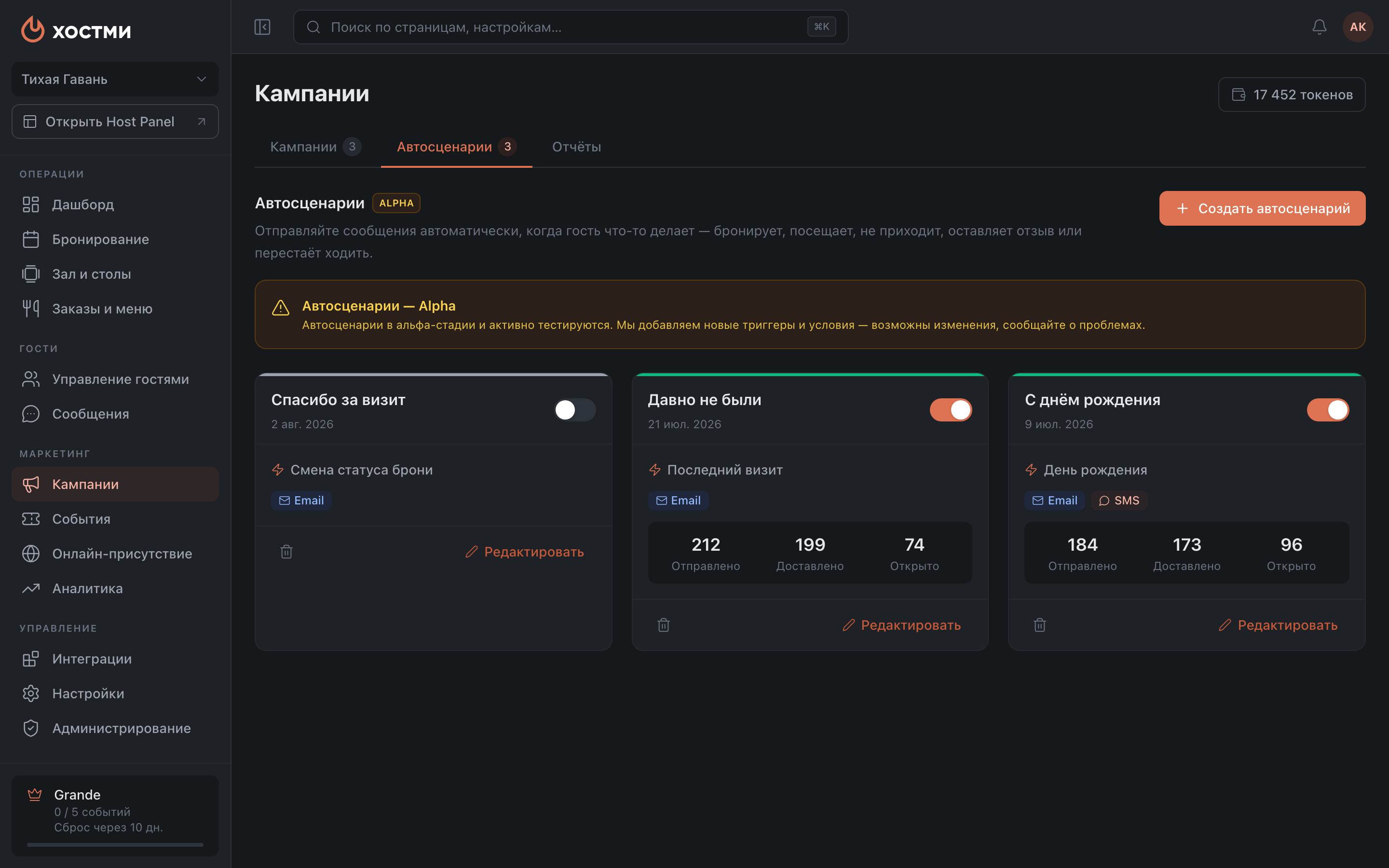
Task: Click the ALPHA badge
Action: pyautogui.click(x=396, y=203)
